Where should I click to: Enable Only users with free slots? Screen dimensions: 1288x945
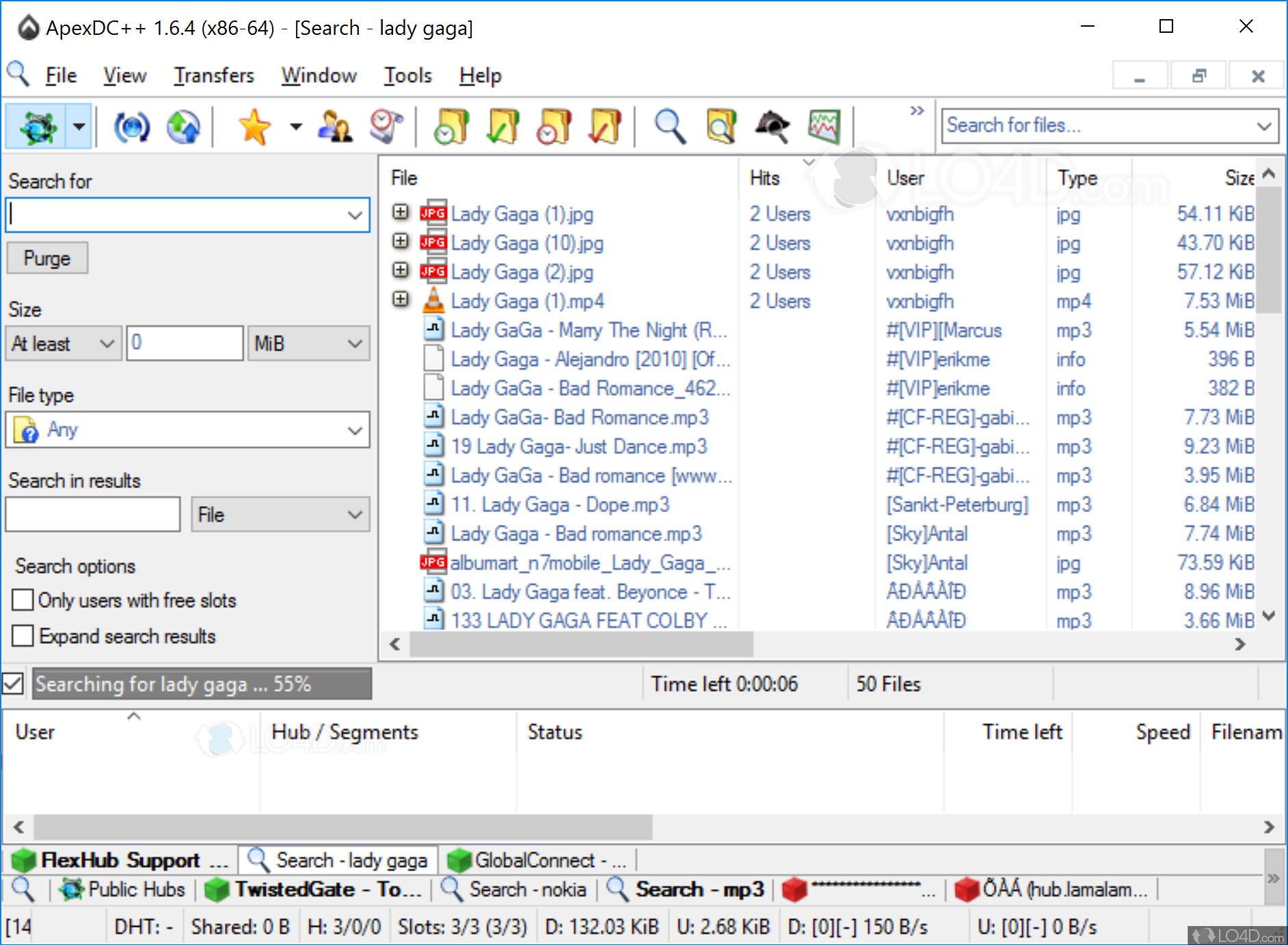23,600
